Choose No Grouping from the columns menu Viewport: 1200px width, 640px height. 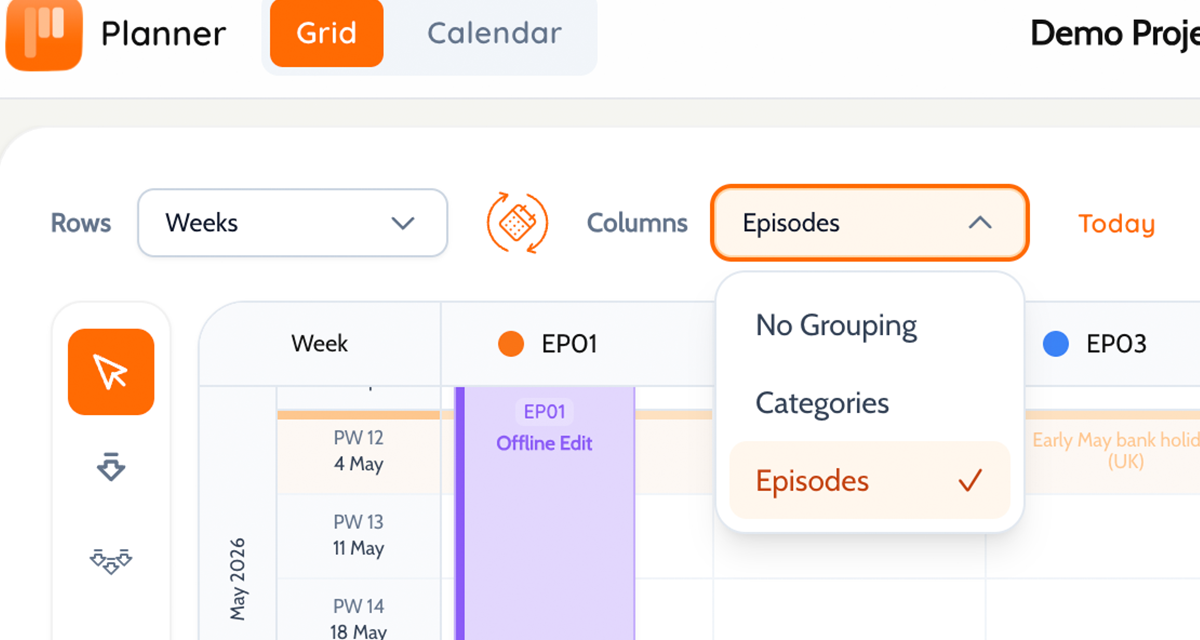[x=836, y=326]
